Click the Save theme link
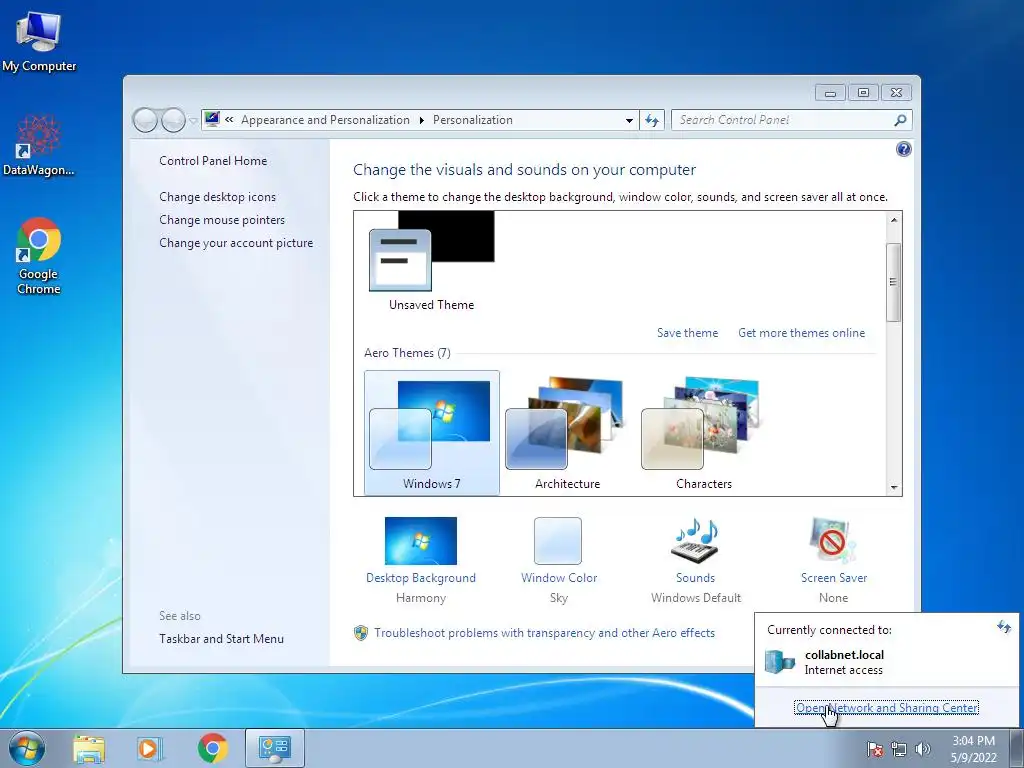The image size is (1024, 768). pyautogui.click(x=687, y=332)
